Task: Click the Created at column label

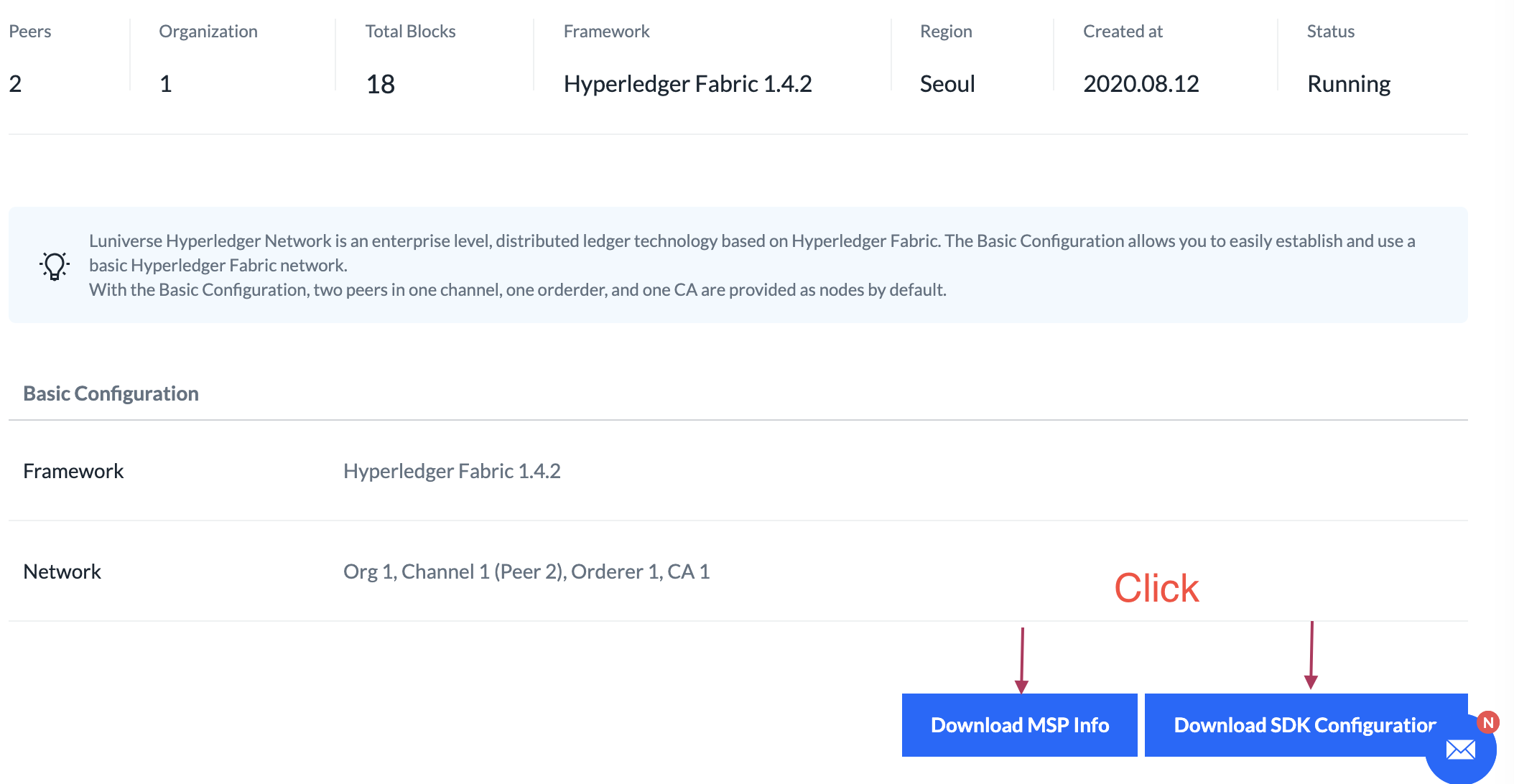Action: (1123, 32)
